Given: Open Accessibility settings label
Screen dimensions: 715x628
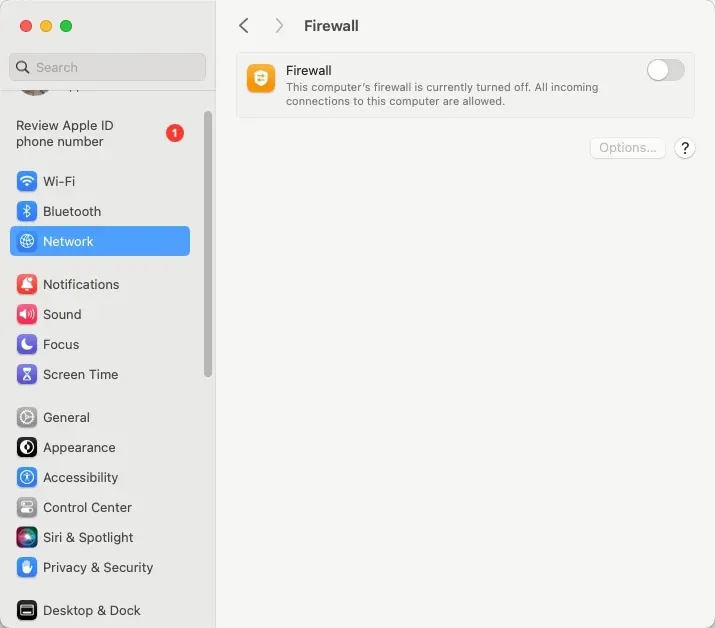Looking at the screenshot, I should tap(81, 477).
